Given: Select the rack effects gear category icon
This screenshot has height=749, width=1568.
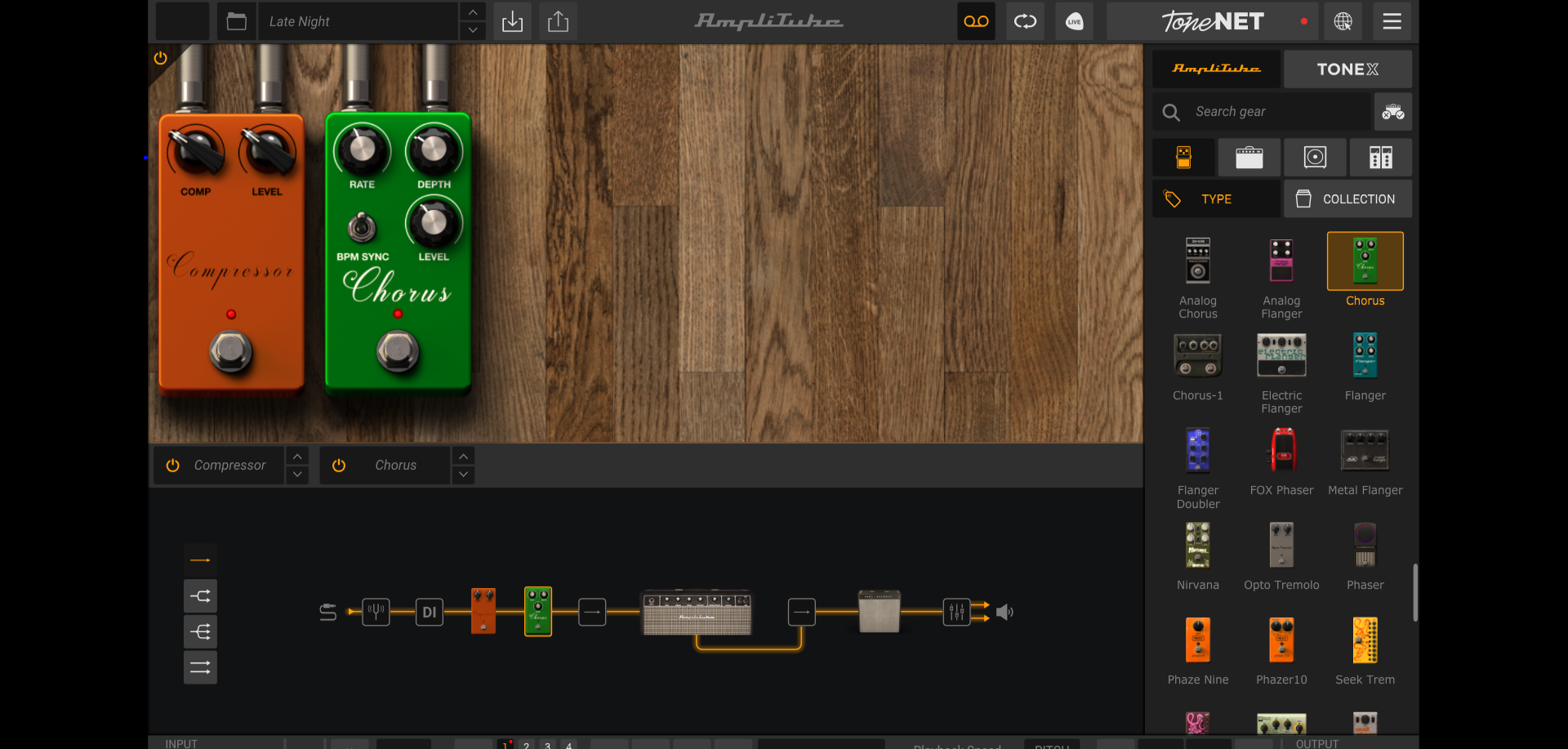Looking at the screenshot, I should coord(1380,157).
